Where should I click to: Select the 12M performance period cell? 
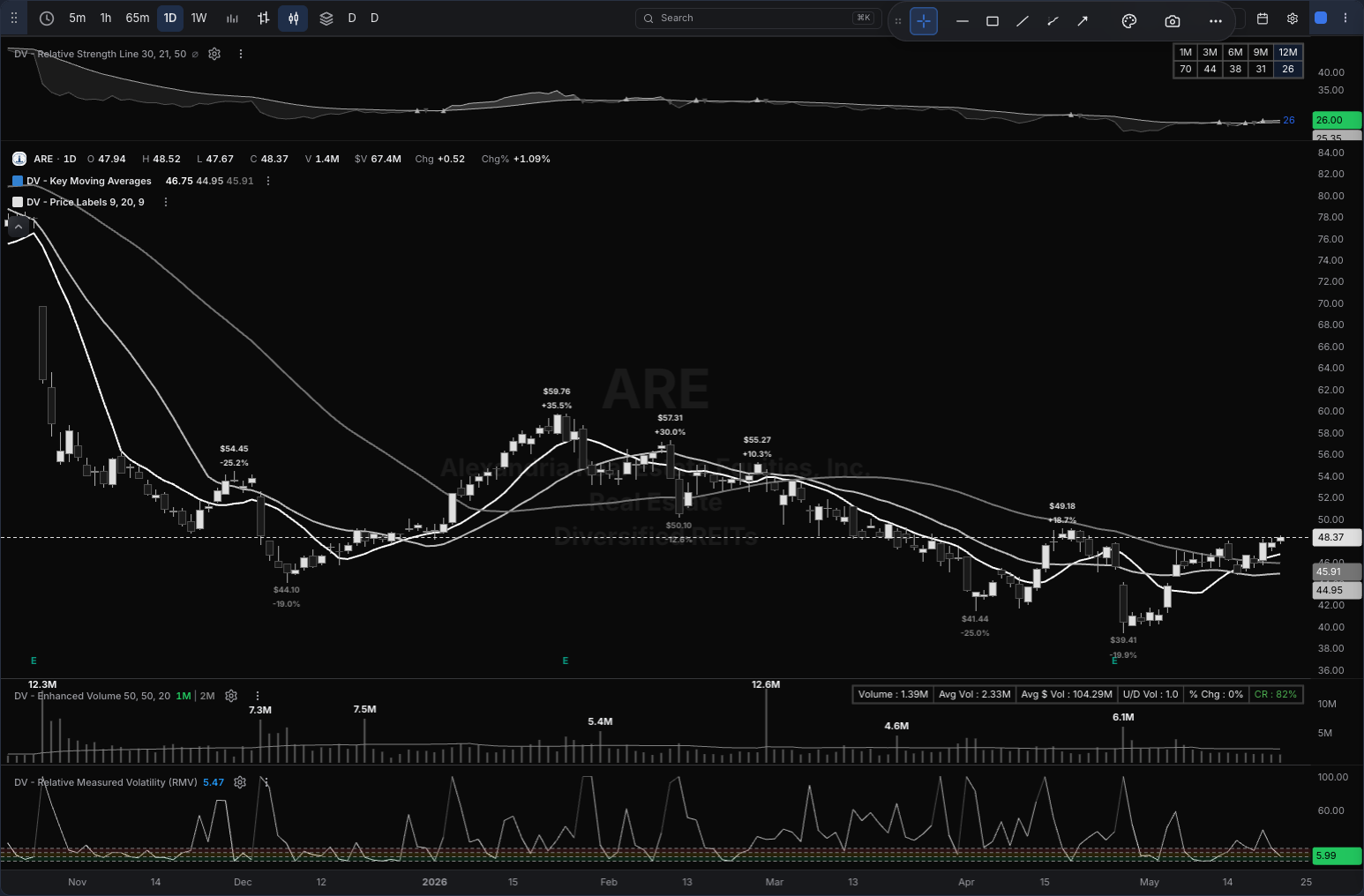click(x=1288, y=52)
